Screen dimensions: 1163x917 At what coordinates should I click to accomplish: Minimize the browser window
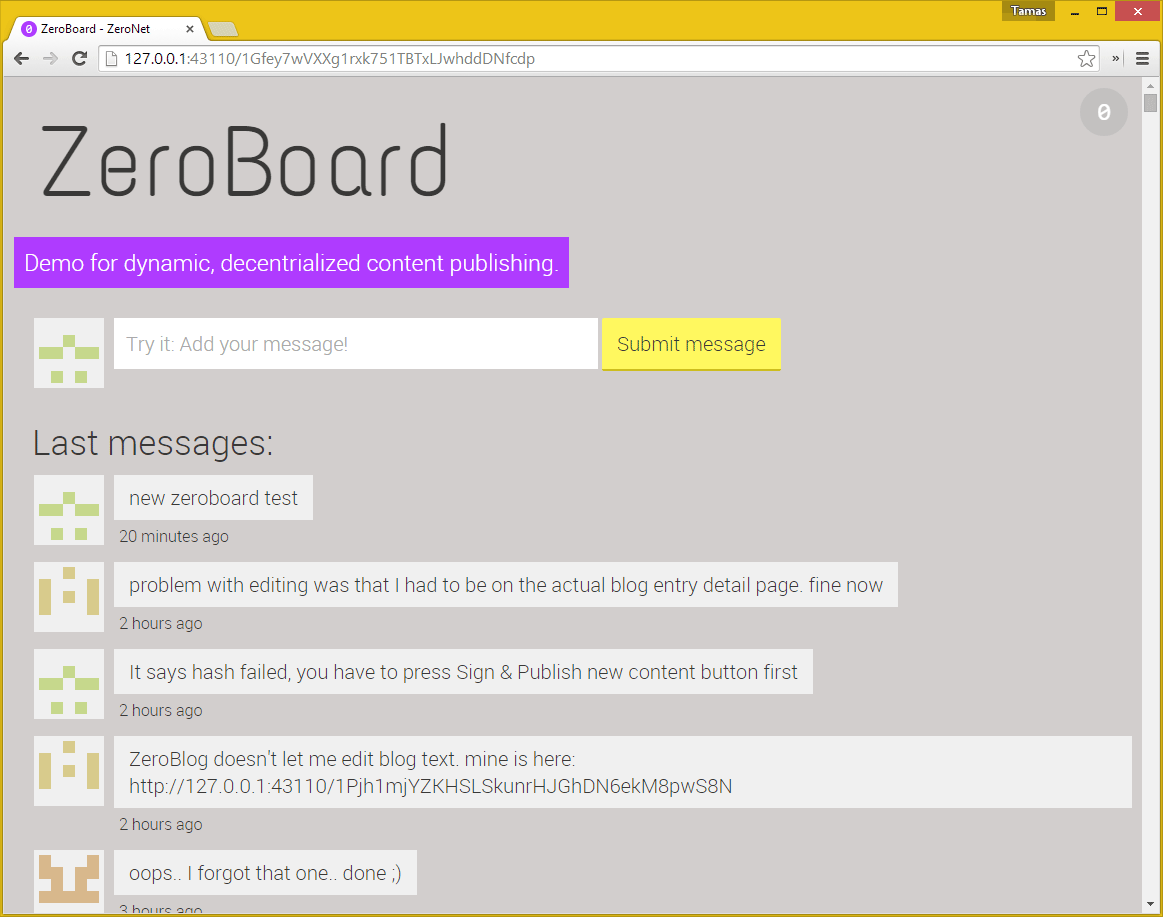pos(1075,11)
